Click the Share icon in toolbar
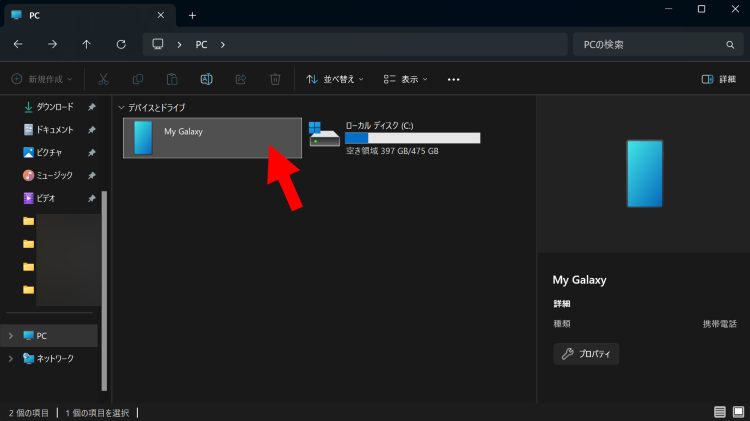Screen dimensions: 750x421 click(x=241, y=79)
